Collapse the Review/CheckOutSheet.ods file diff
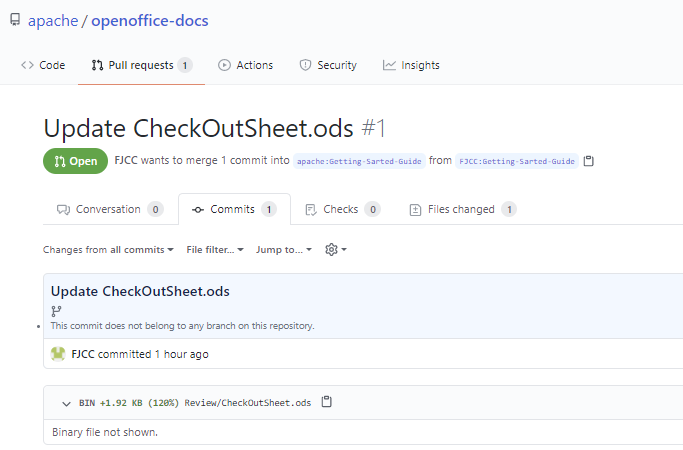The width and height of the screenshot is (683, 450). (x=66, y=403)
